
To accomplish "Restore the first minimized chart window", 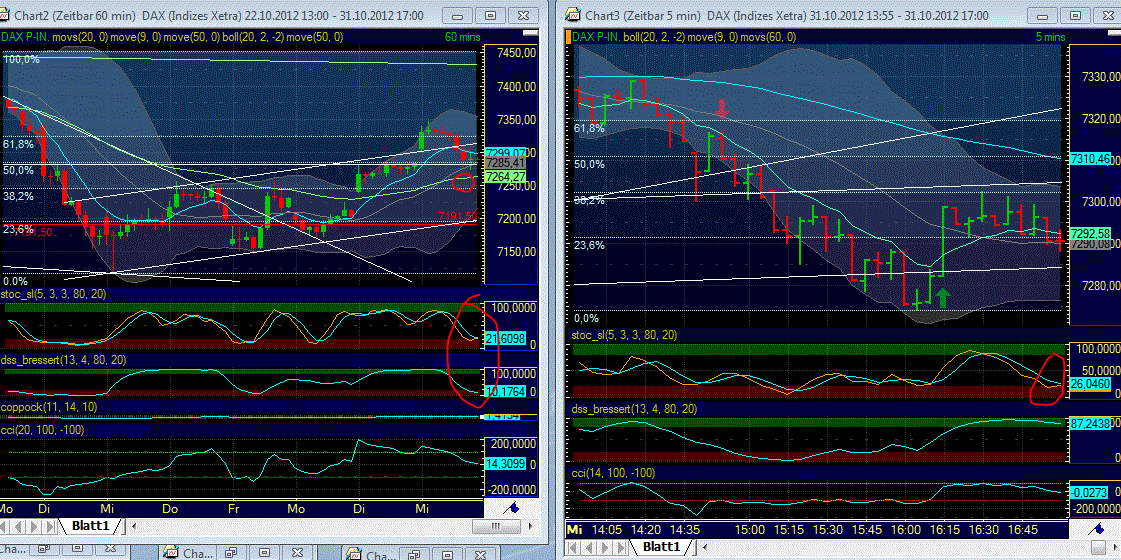I will 43,549.
